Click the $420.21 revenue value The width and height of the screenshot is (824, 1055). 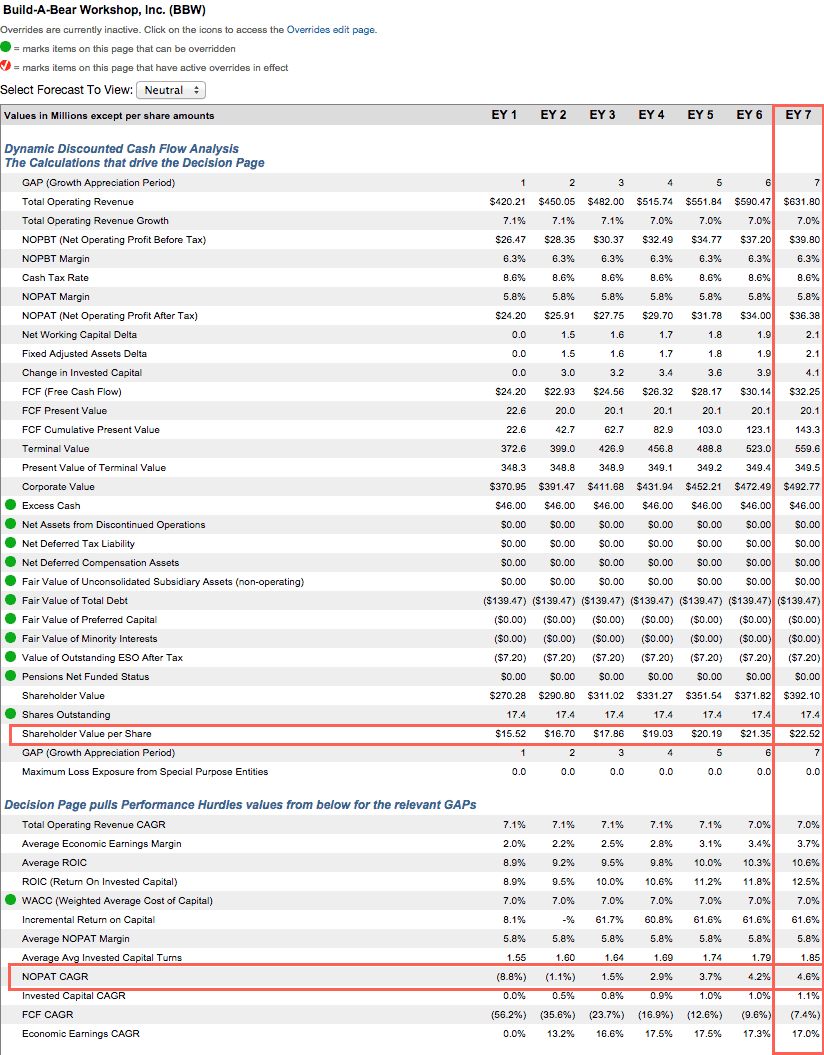tap(508, 202)
